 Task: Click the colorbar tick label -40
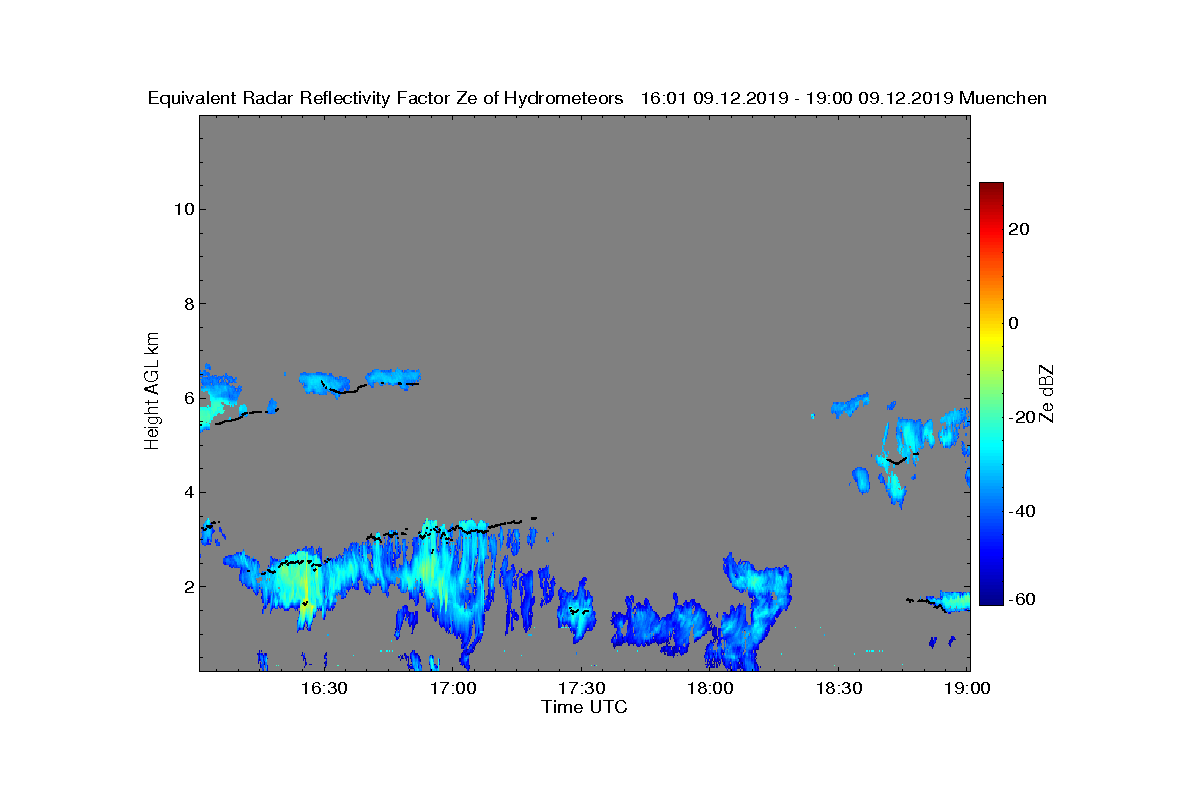1020,512
